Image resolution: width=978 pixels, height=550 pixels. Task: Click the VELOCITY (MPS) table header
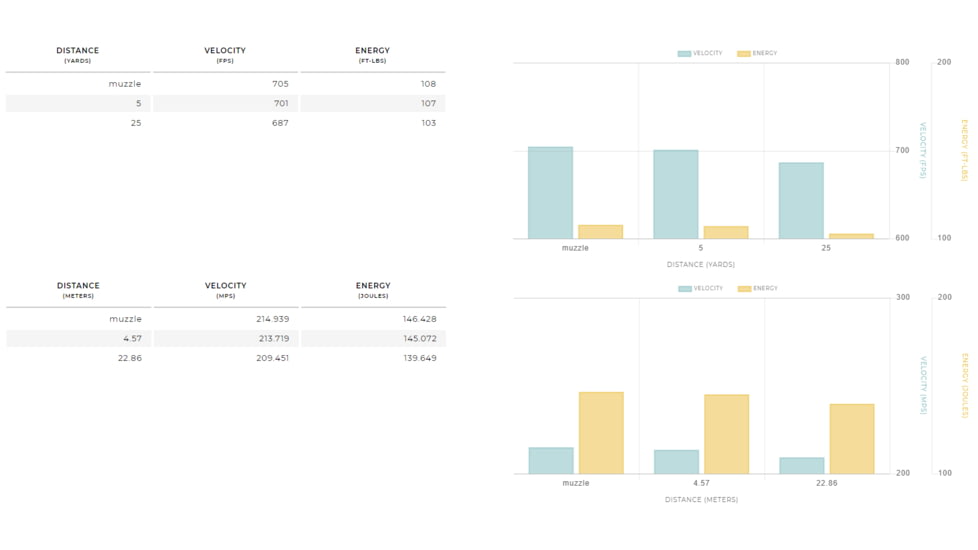click(226, 290)
